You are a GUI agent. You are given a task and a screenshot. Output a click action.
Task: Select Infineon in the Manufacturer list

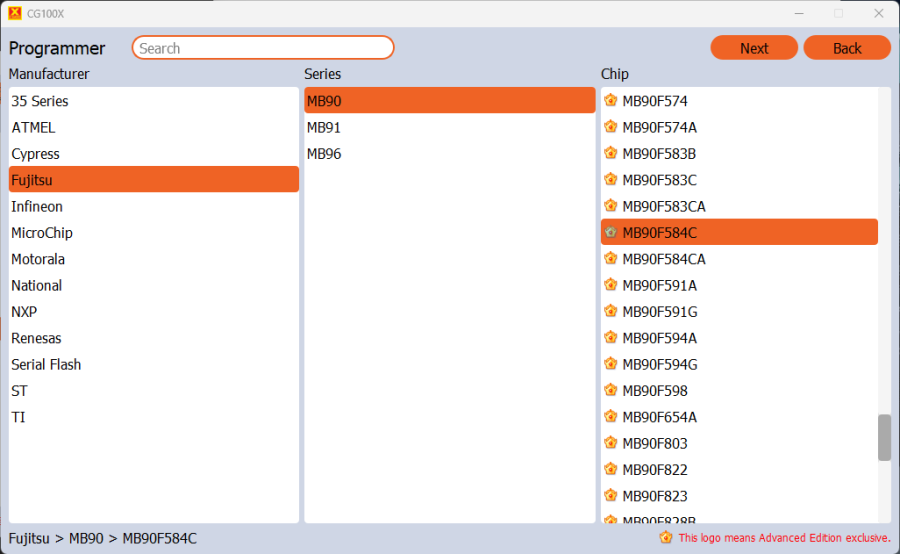pos(37,206)
